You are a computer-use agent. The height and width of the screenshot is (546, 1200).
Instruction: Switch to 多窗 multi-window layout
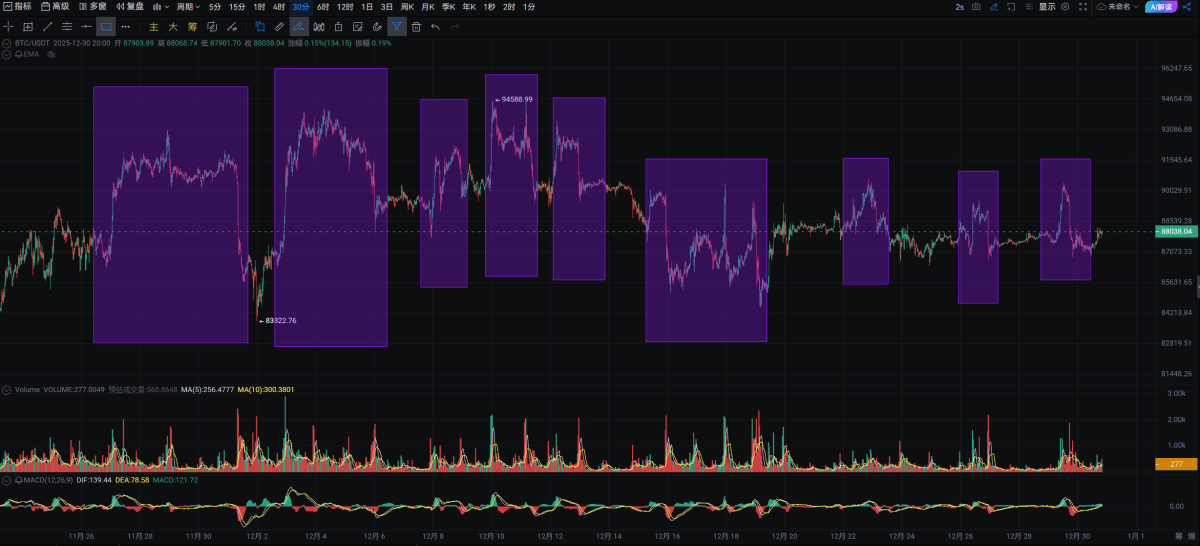pos(92,7)
